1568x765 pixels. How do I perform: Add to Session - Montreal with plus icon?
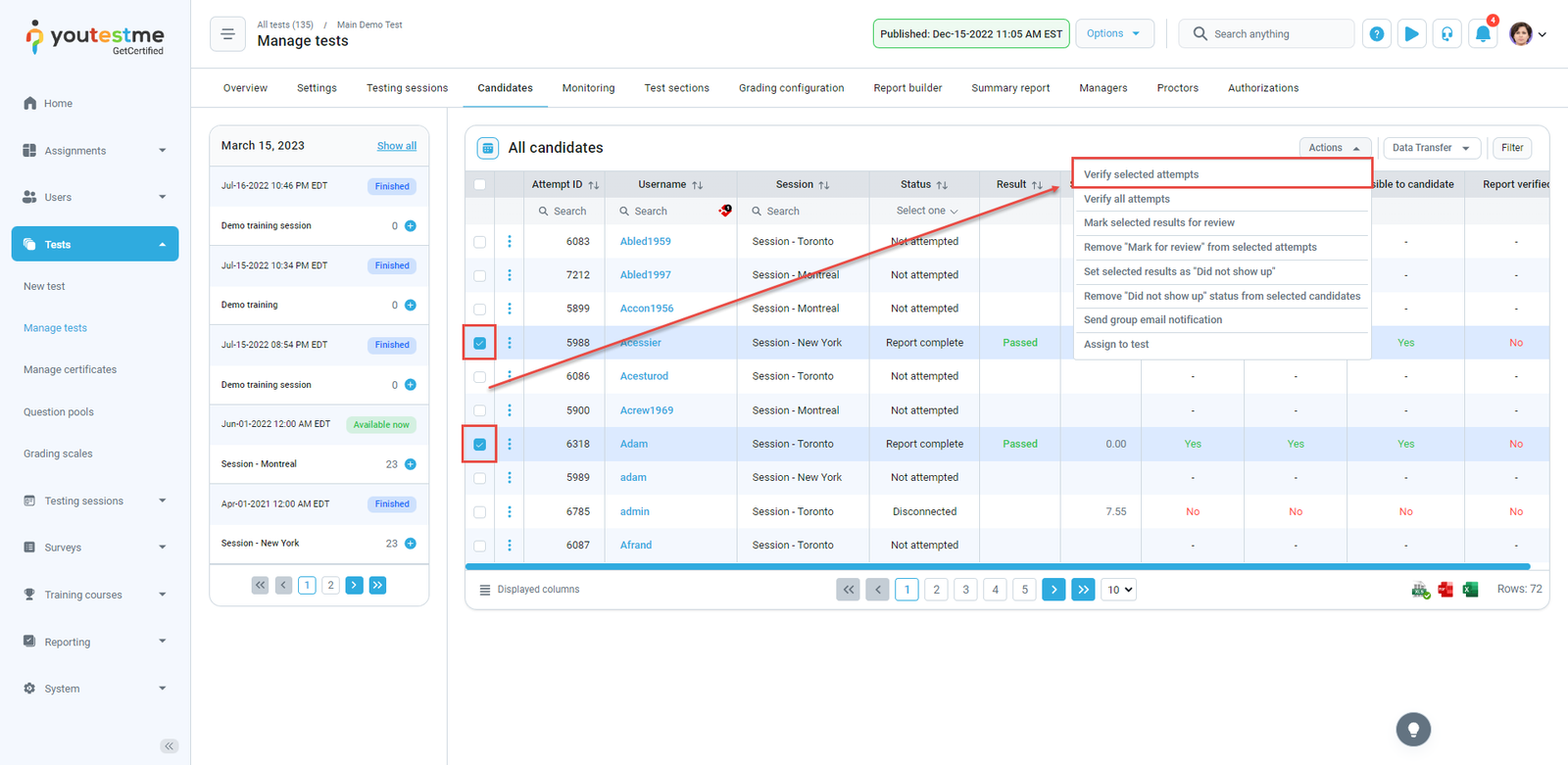pos(411,464)
